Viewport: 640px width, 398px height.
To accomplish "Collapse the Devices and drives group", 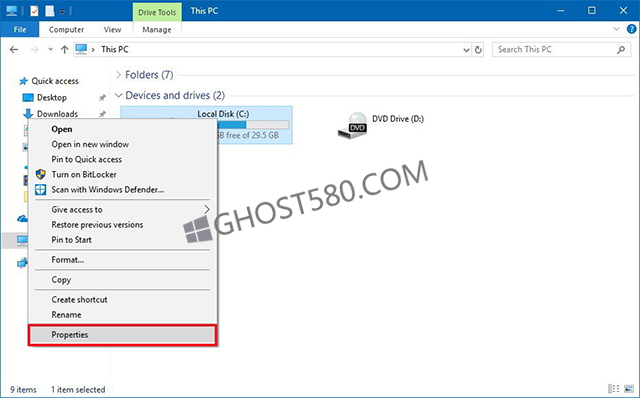I will click(118, 96).
